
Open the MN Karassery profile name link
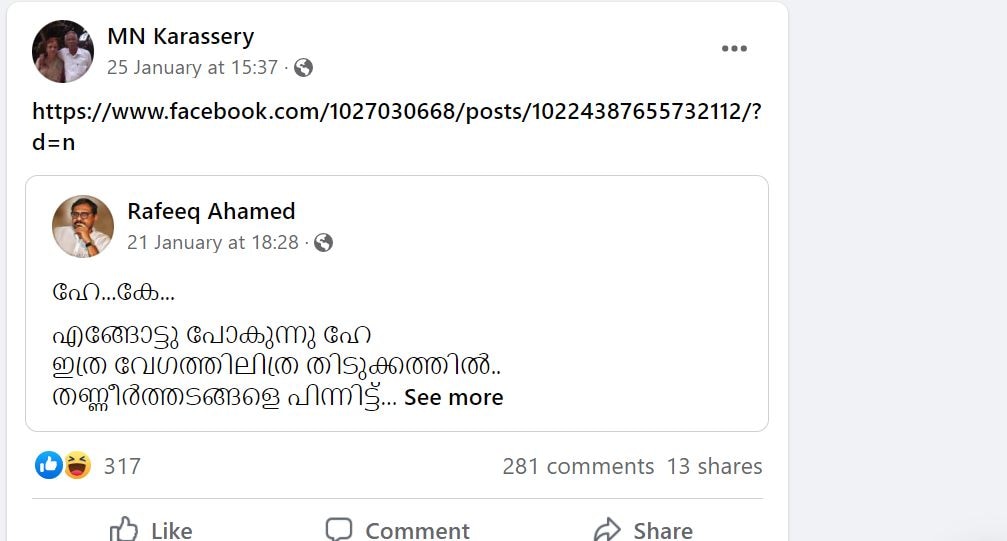(x=180, y=37)
